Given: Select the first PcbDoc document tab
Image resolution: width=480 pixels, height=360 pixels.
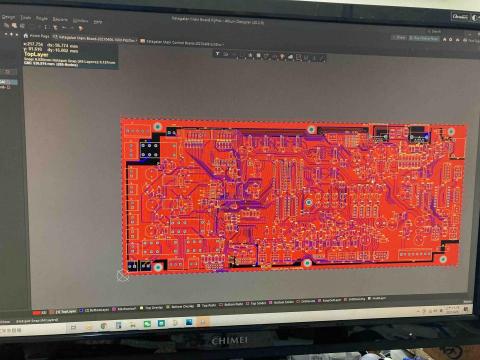Looking at the screenshot, I should coord(95,39).
